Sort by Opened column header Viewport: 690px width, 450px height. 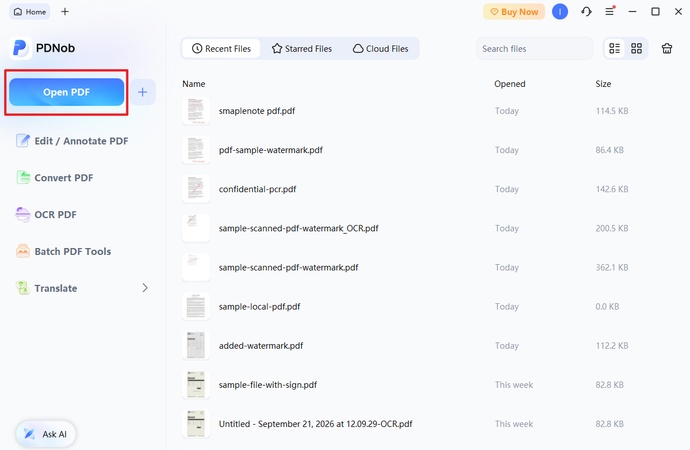coord(510,84)
